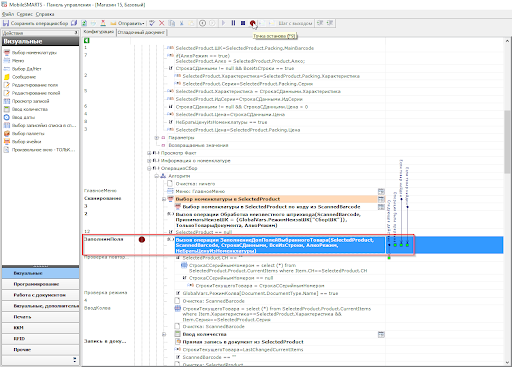The image size is (512, 367).
Task: Open the Программирование category
Action: [x=40, y=284]
